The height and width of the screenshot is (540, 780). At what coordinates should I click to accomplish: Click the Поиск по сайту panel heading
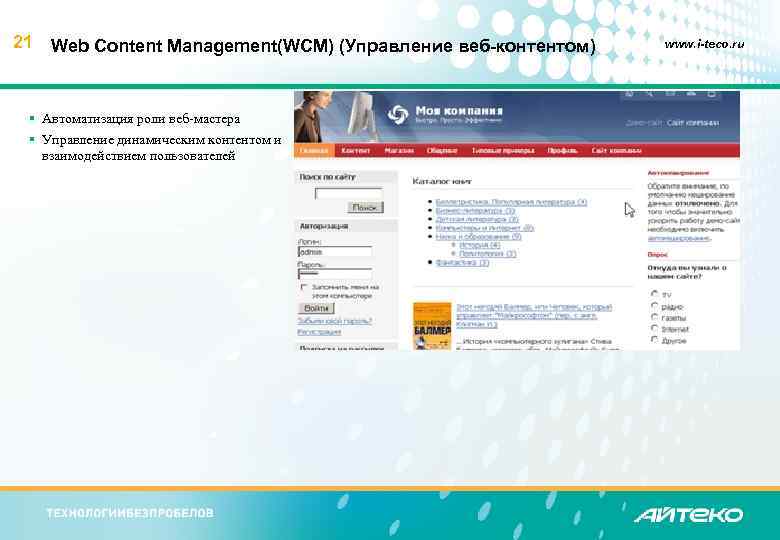[327, 177]
